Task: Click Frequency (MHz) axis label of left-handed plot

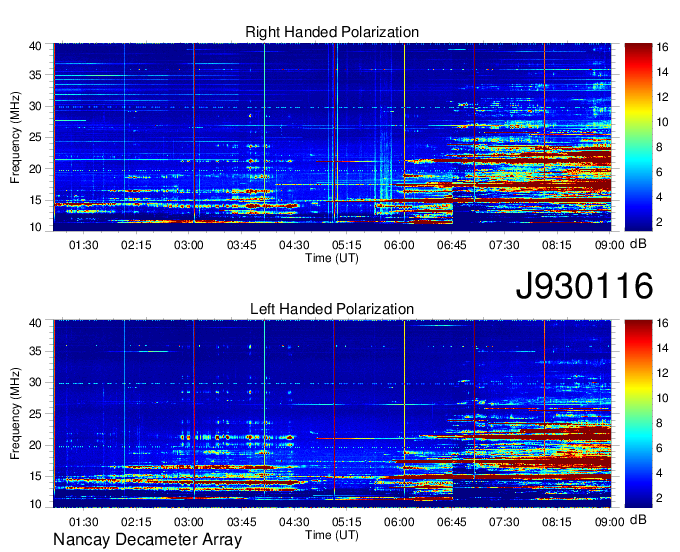Action: click(15, 414)
